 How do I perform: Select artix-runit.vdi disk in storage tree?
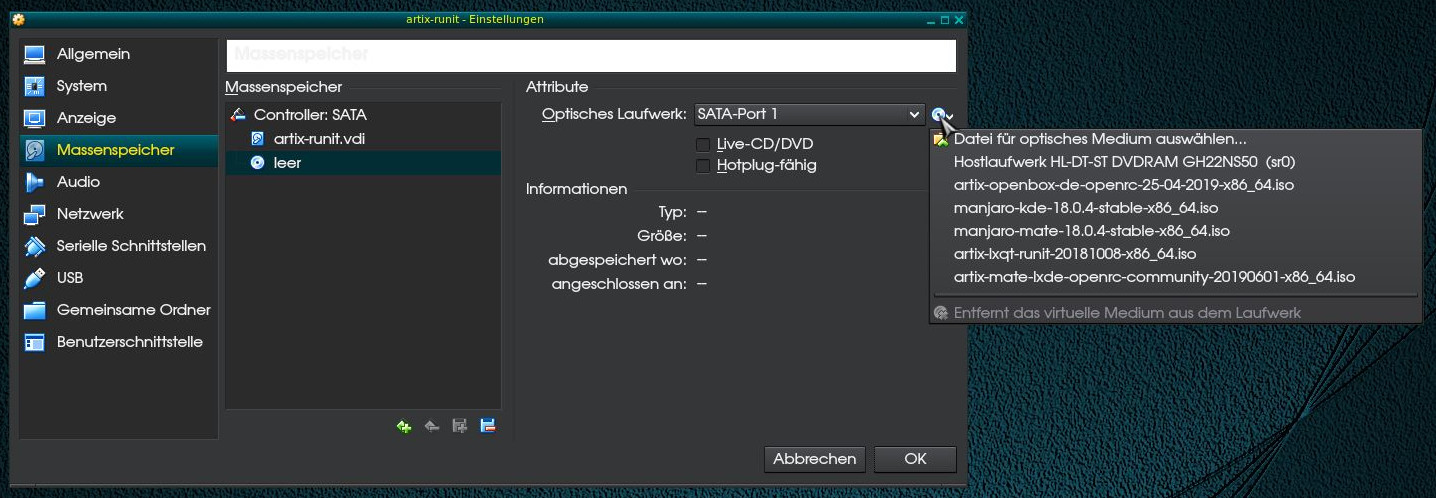[319, 139]
